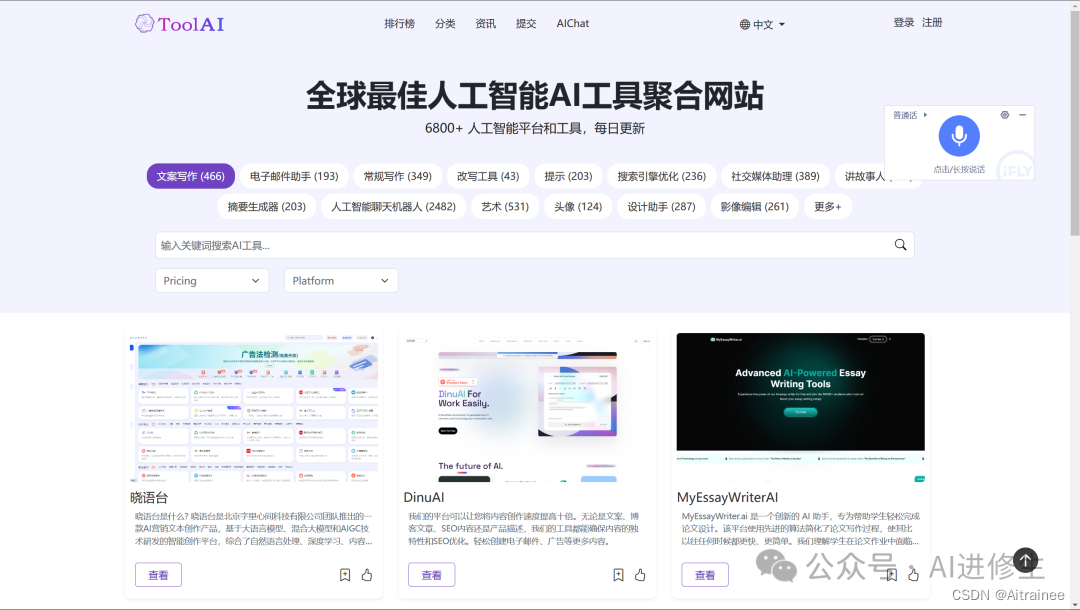1080x610 pixels.
Task: Click the DinuAI card title
Action: (424, 497)
